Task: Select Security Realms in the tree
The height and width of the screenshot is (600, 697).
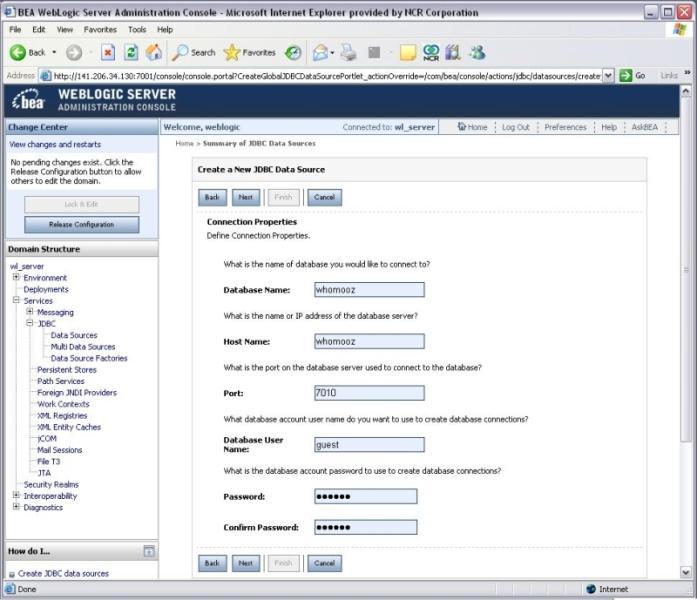Action: pos(51,484)
